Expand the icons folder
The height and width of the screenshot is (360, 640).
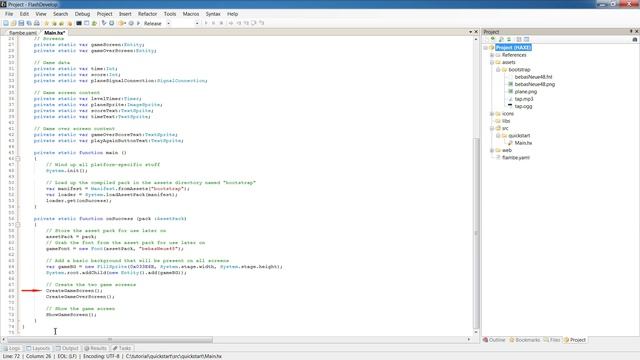492,113
